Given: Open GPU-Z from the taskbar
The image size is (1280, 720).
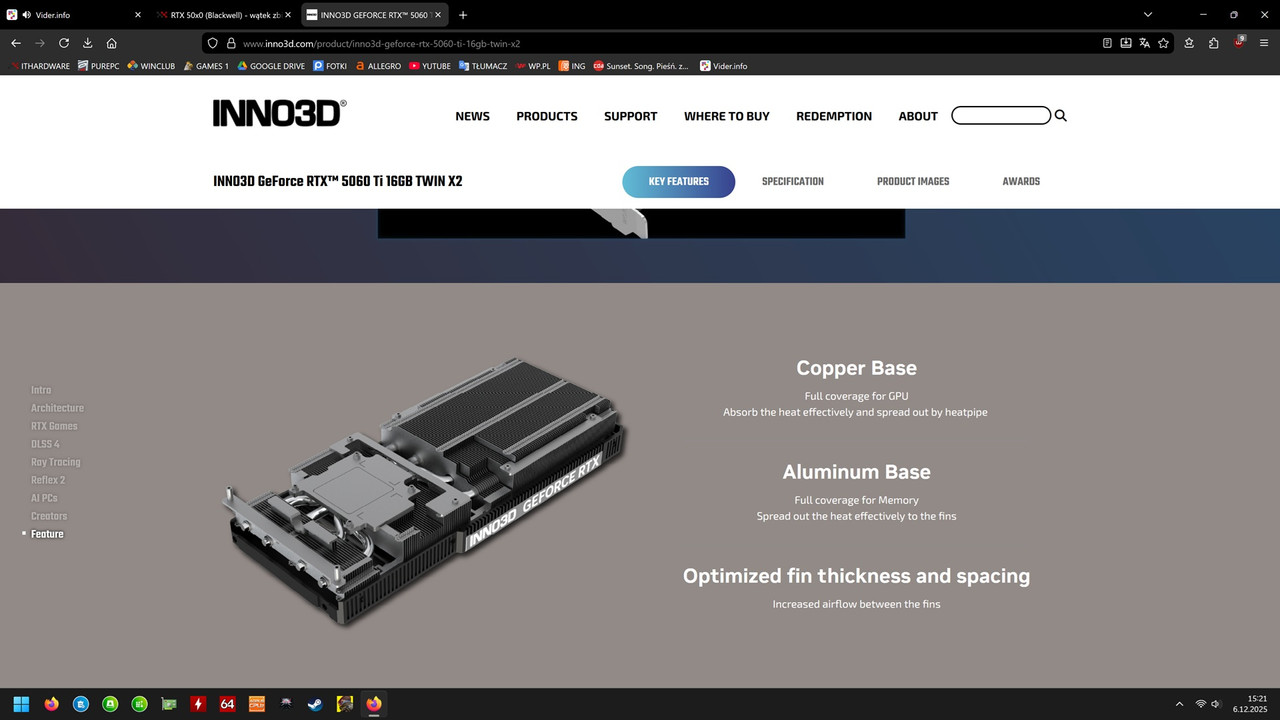Looking at the screenshot, I should pos(168,704).
